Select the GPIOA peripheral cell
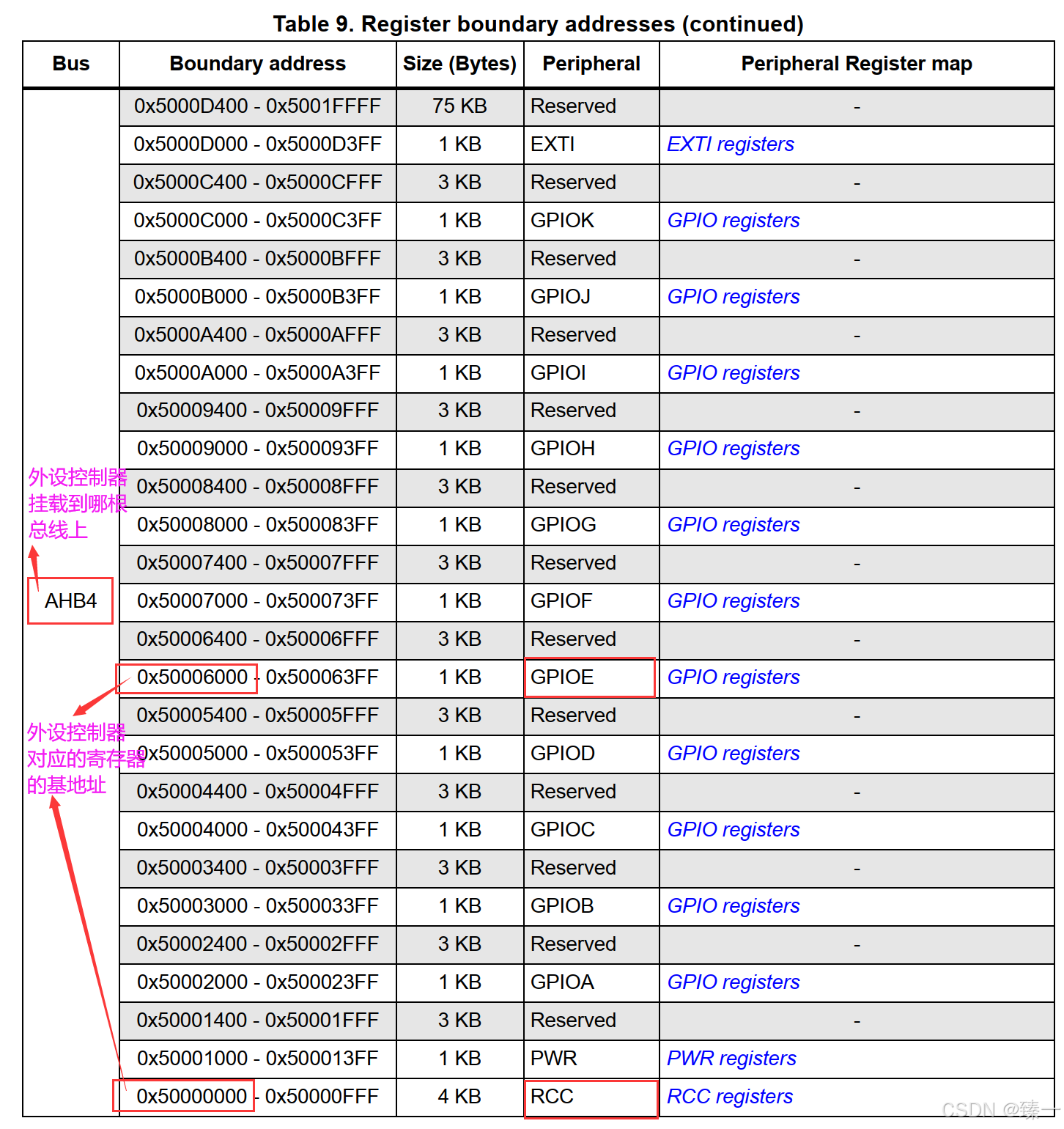 coord(591,982)
